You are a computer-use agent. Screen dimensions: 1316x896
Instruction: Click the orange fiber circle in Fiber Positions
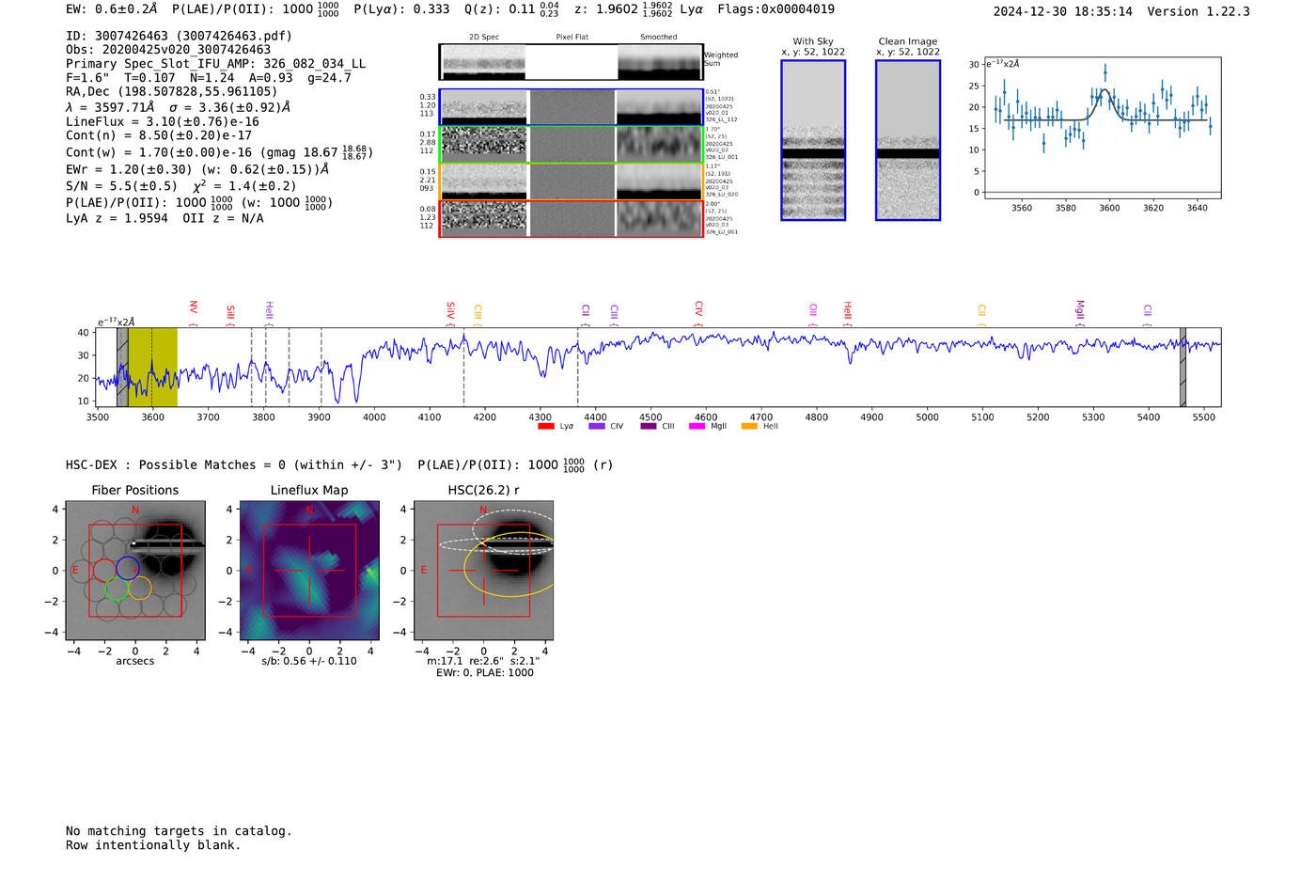tap(139, 588)
